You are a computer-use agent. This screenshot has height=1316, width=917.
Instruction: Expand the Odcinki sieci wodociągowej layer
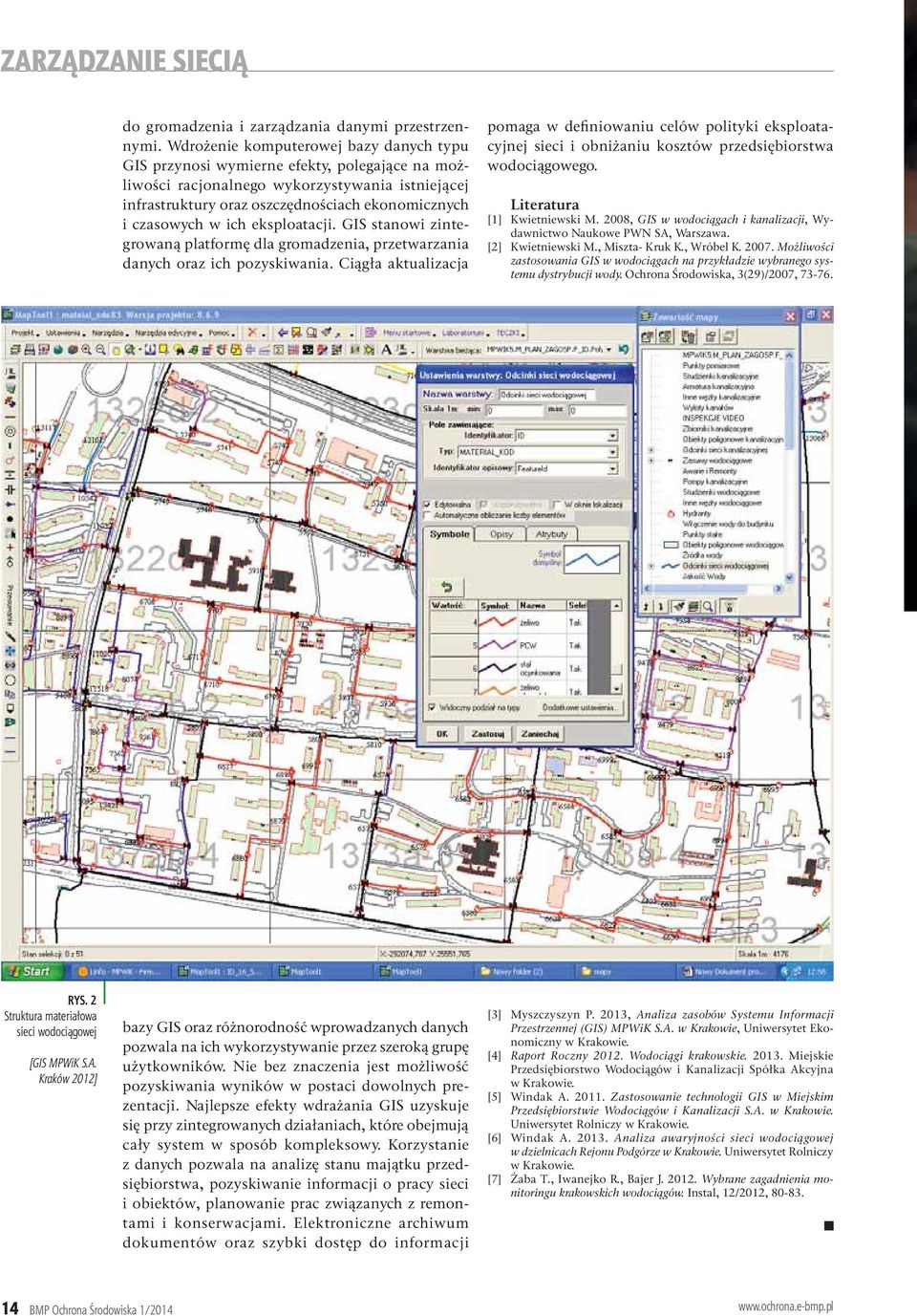(x=650, y=566)
